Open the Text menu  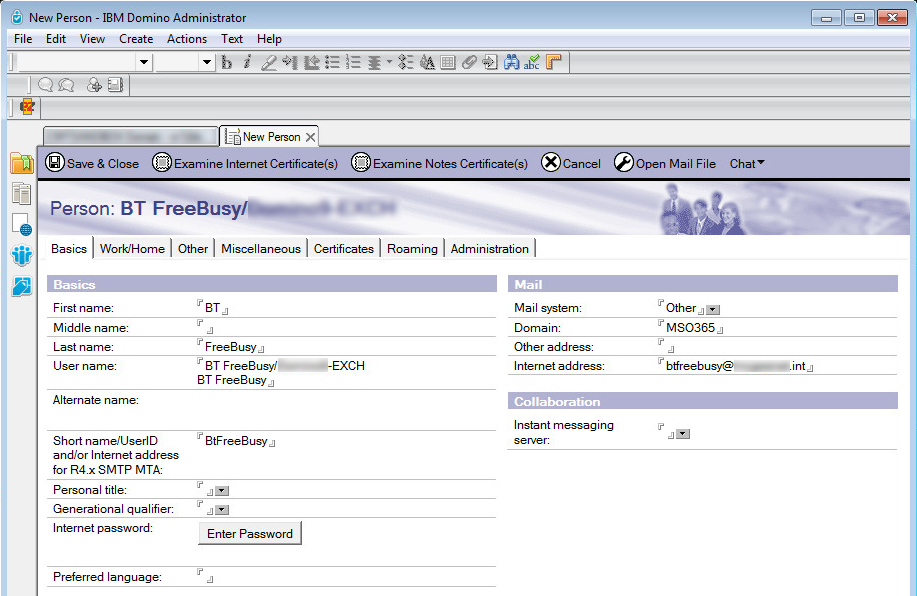(232, 39)
